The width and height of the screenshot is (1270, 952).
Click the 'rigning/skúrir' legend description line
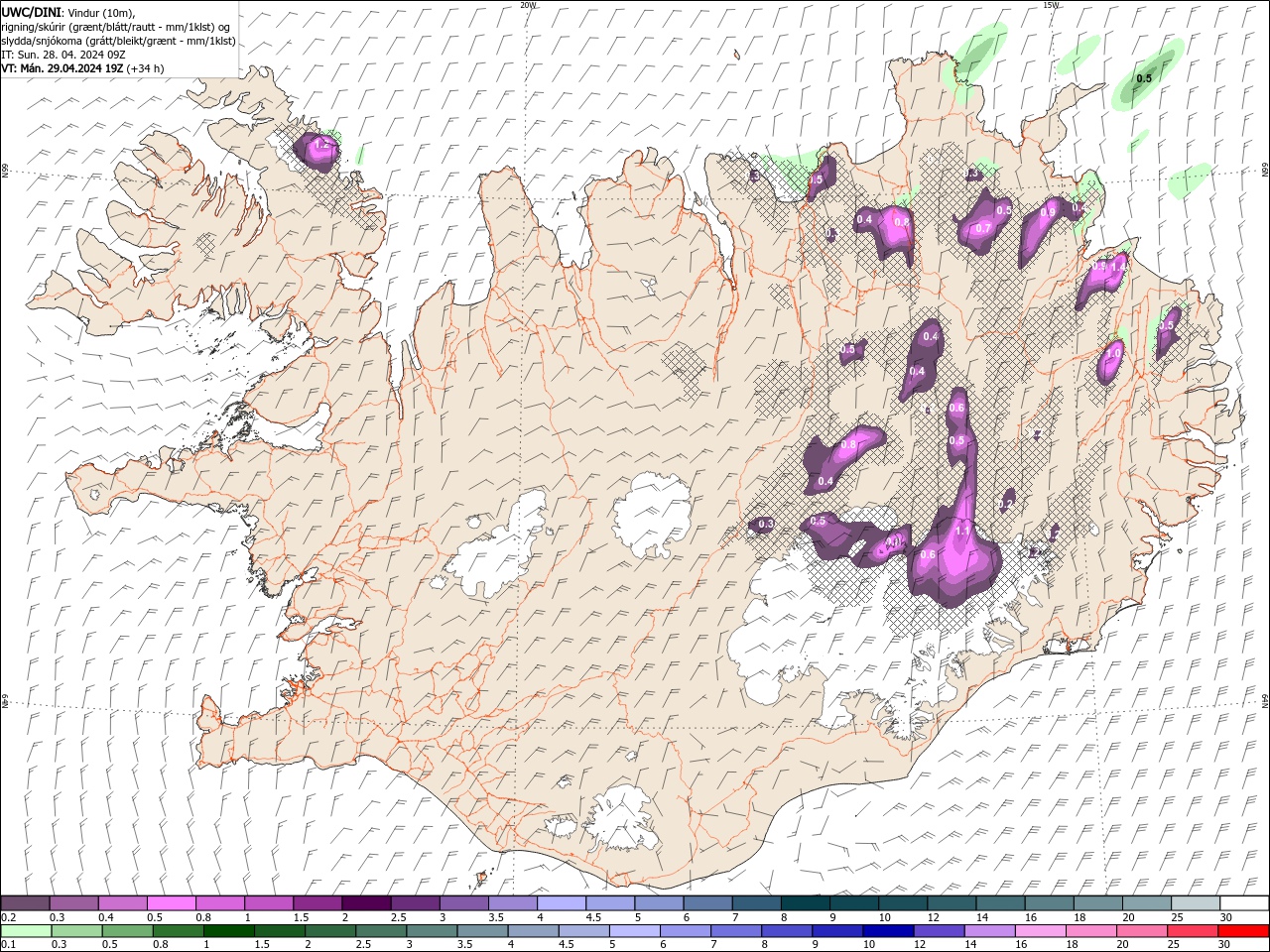116,27
